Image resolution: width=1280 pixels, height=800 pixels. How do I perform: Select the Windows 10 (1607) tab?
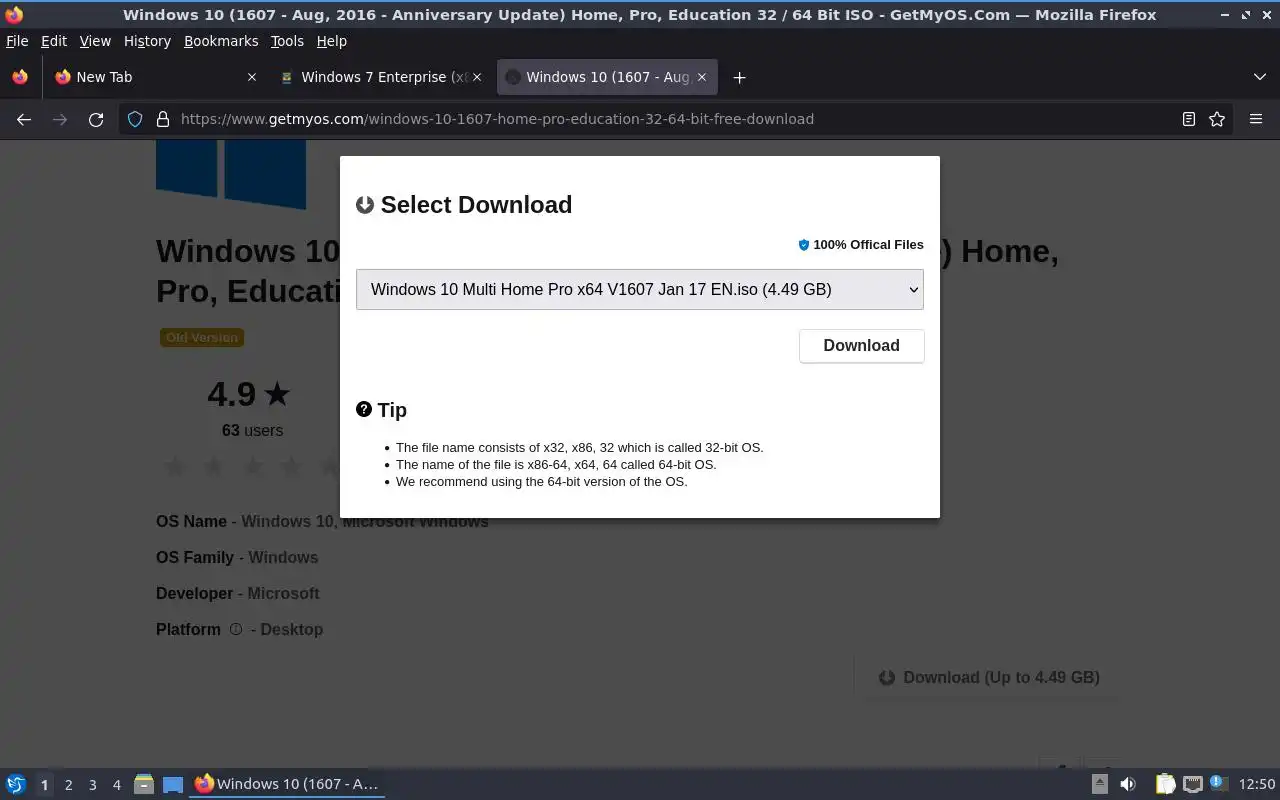tap(606, 77)
